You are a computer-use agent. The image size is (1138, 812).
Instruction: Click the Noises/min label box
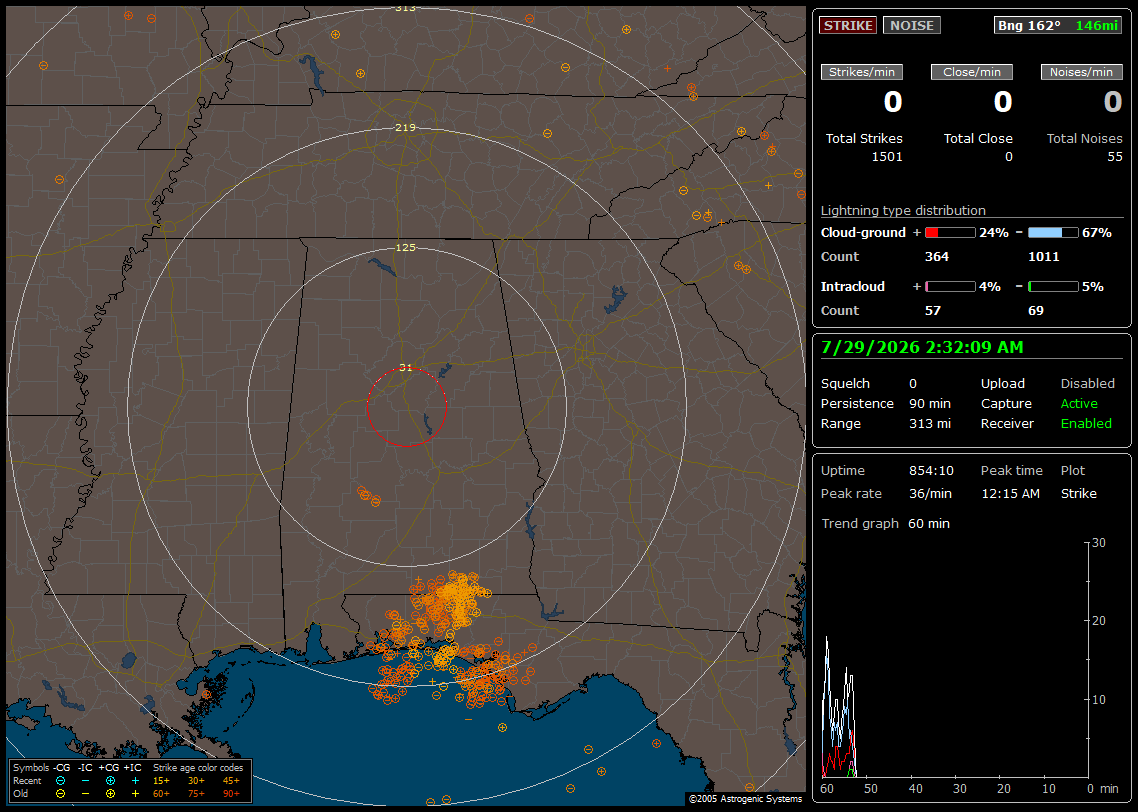(x=1081, y=72)
